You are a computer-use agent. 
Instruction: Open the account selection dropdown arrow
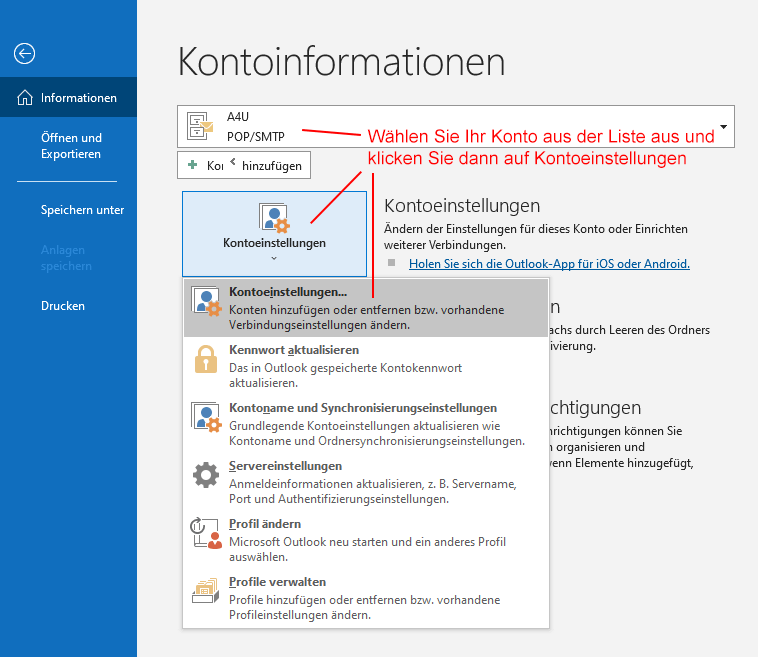coord(722,128)
